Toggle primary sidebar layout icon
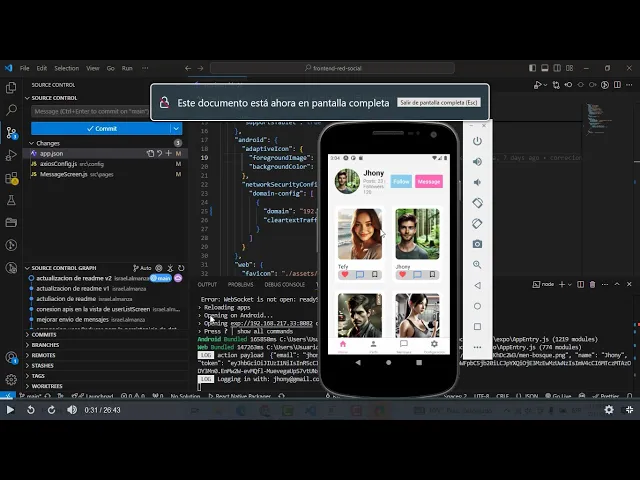 tap(532, 68)
